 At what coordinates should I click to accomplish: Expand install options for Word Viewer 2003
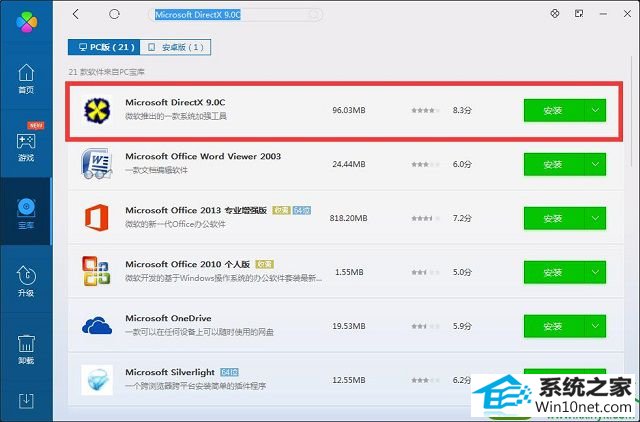point(596,164)
